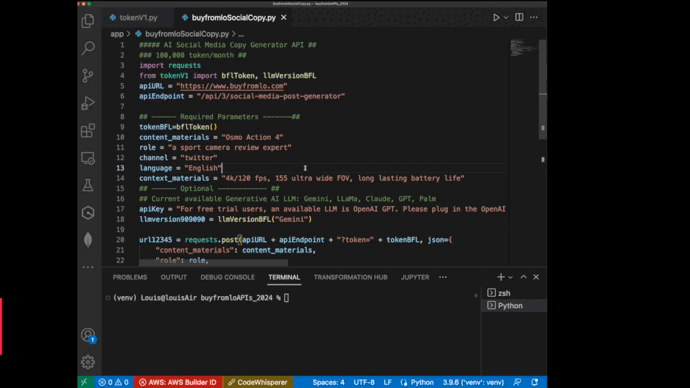Click the import requests line
The height and width of the screenshot is (388, 690).
(170, 65)
